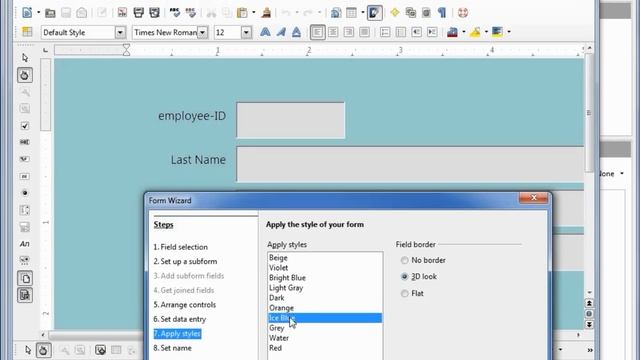Expand the Background Color arrow
Viewport: 640px width, 360px height.
[509, 32]
